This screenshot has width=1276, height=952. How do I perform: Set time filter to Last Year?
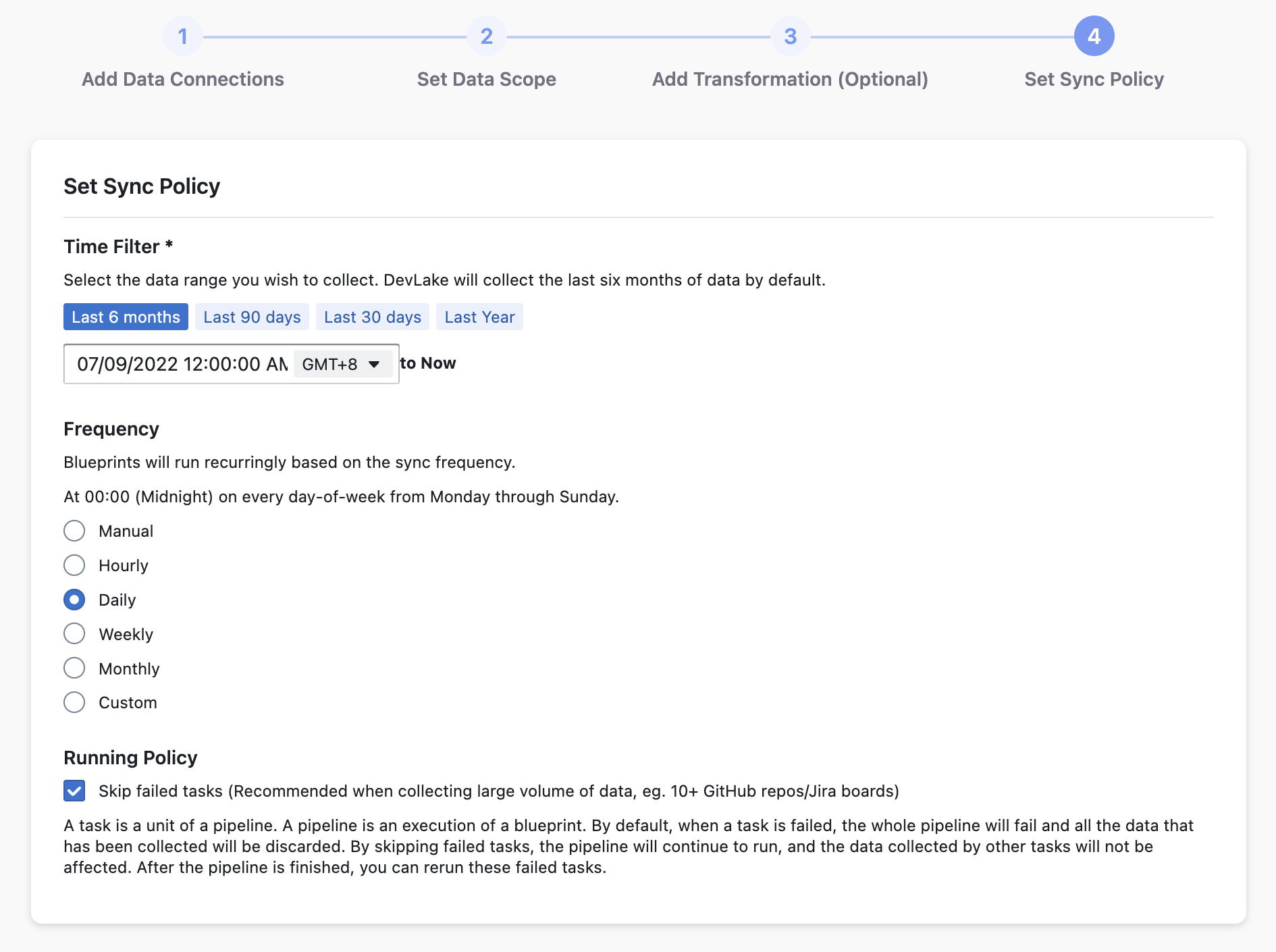[x=479, y=317]
